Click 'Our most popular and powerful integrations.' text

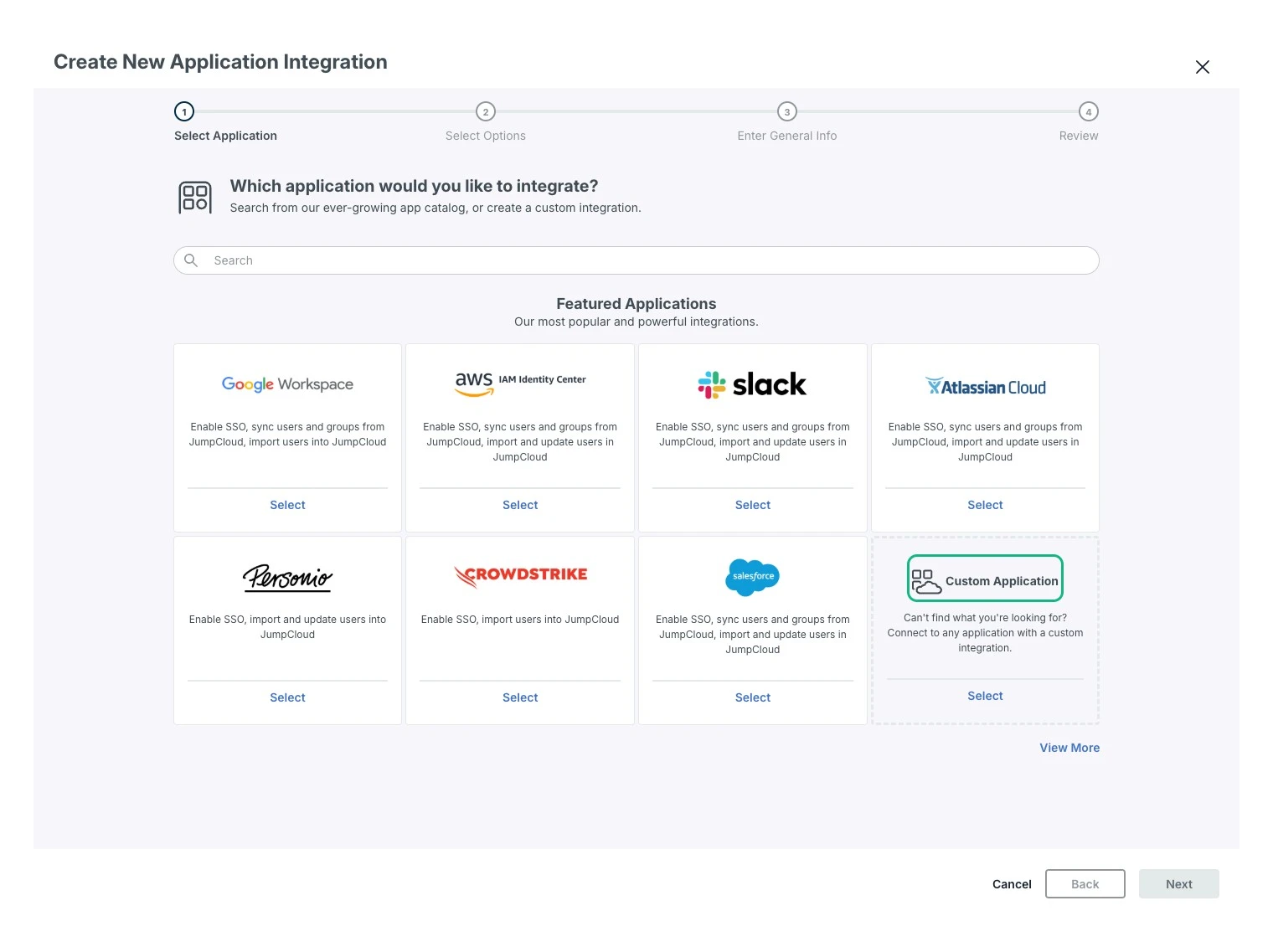(636, 322)
